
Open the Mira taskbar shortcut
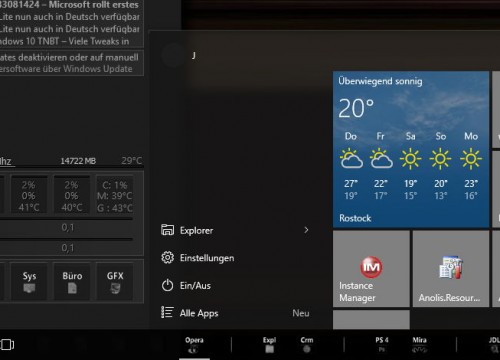[419, 345]
